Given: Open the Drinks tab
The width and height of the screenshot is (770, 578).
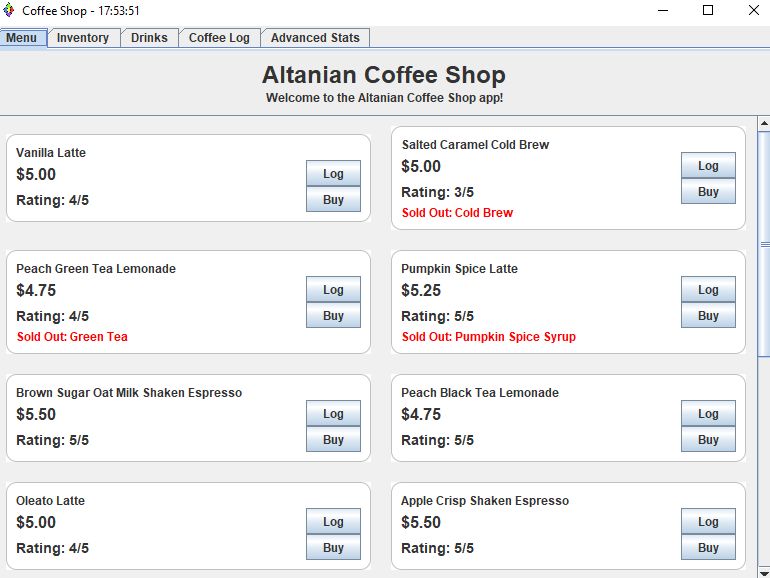Looking at the screenshot, I should click(149, 38).
